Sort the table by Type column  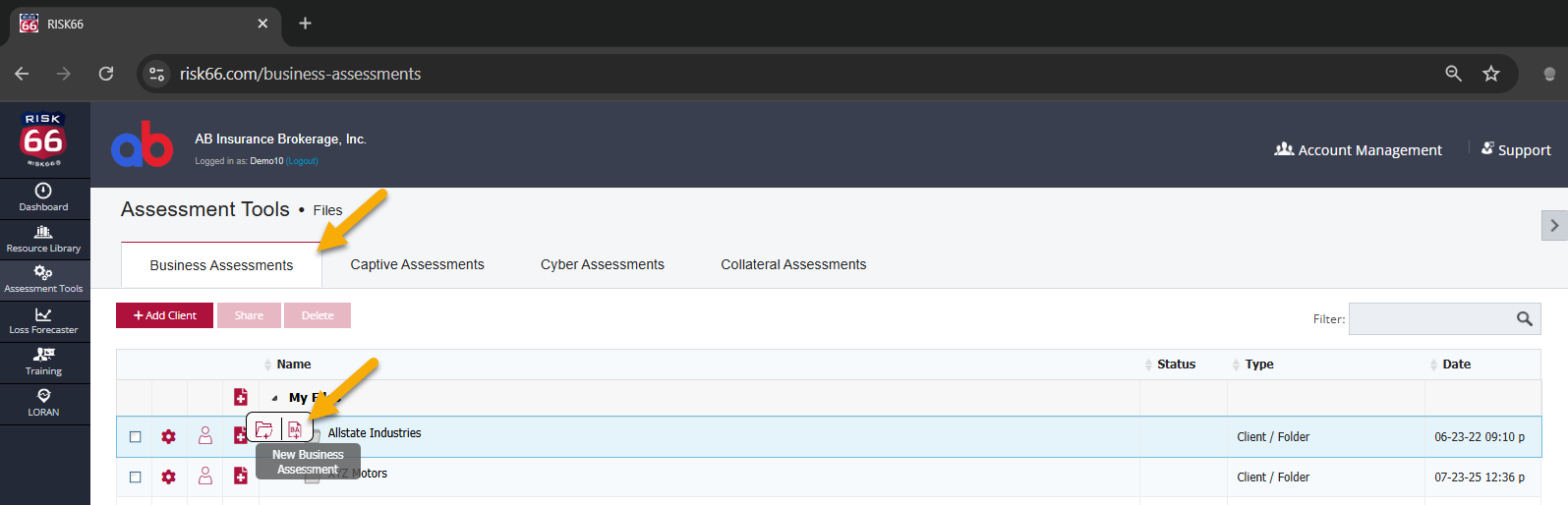tap(1258, 365)
